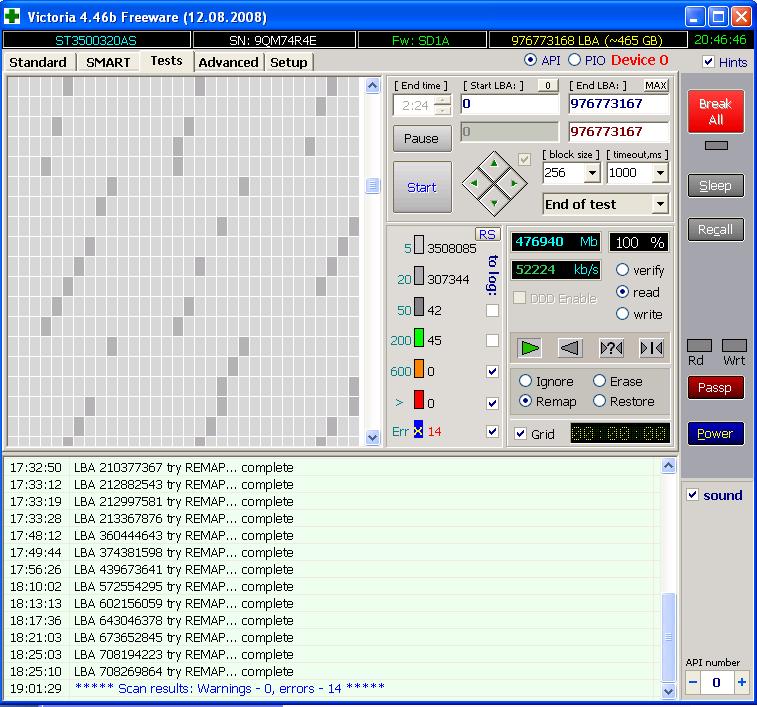Click the green 200 ms block indicator
Image resolution: width=757 pixels, height=707 pixels.
coord(419,340)
